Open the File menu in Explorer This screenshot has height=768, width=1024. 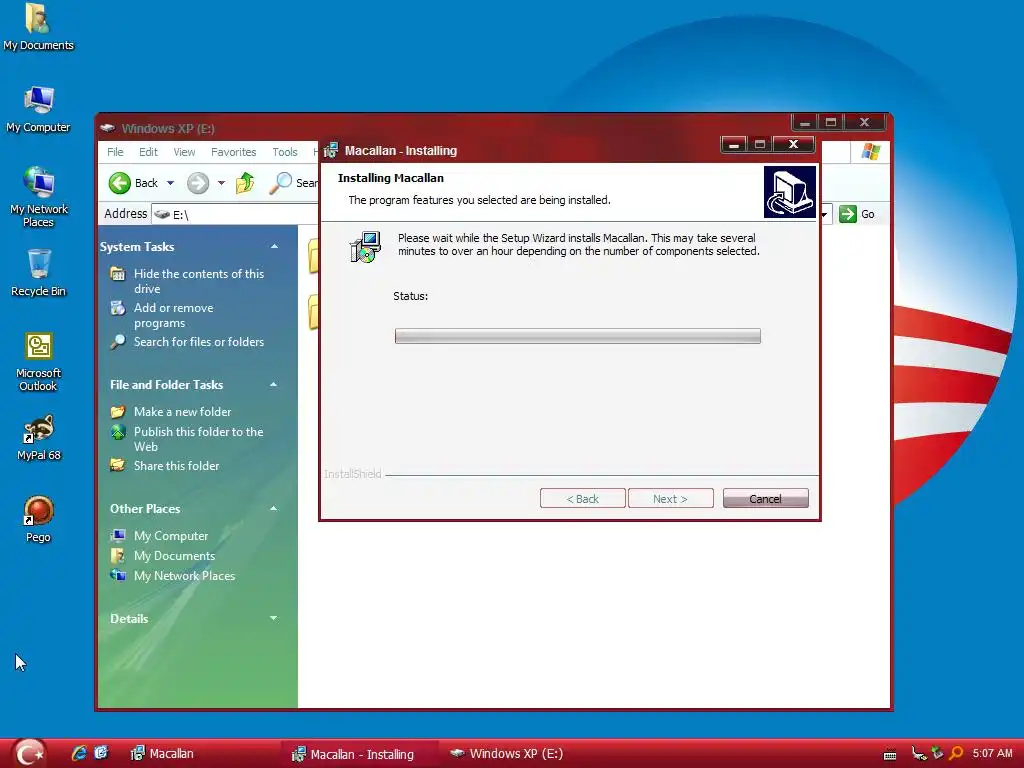tap(116, 152)
